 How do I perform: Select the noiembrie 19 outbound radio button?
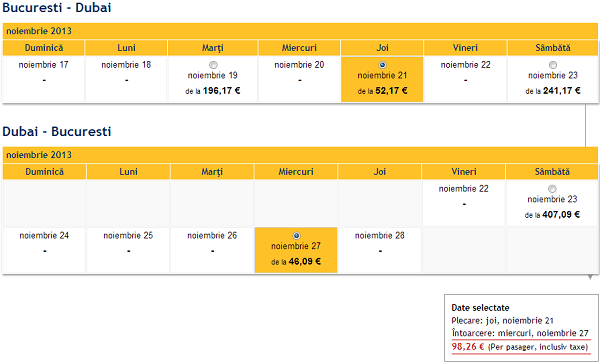pyautogui.click(x=213, y=65)
